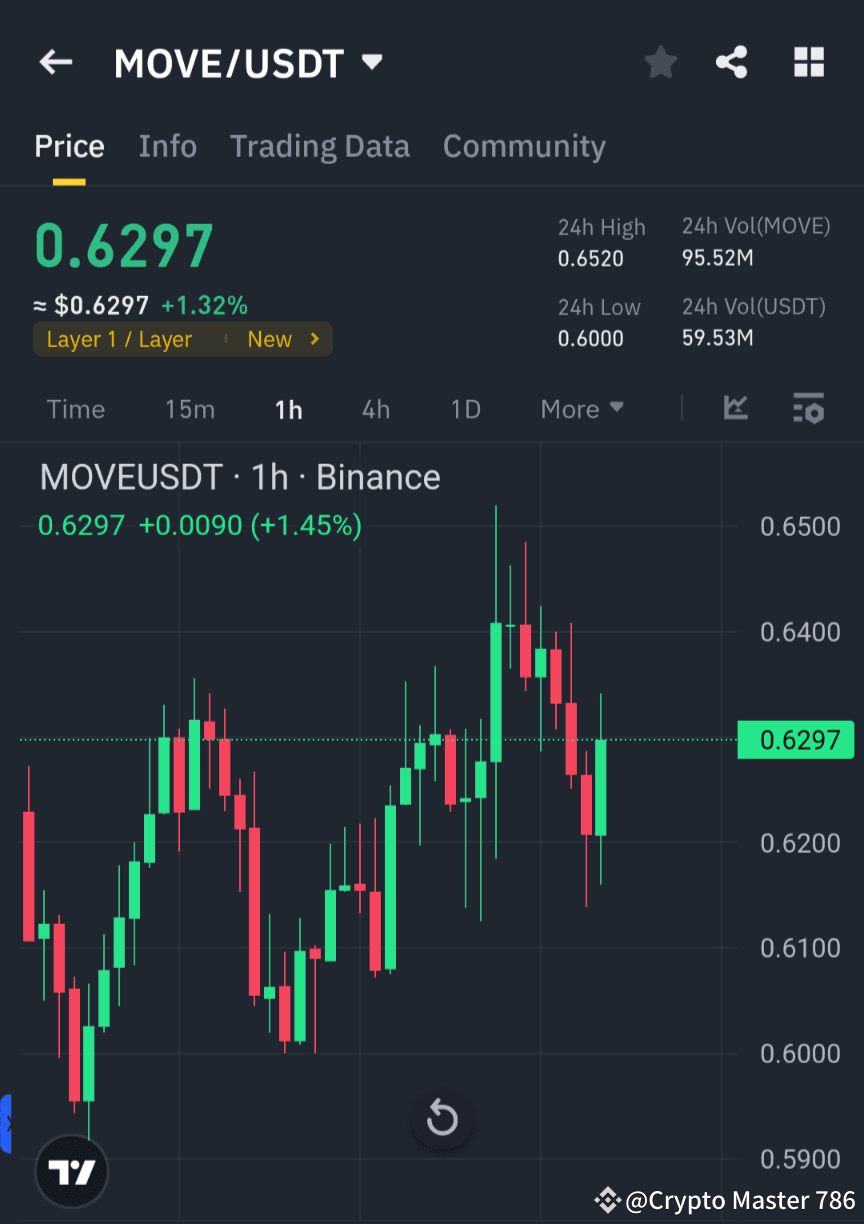
Task: Refresh the chart with the reset icon
Action: point(442,1119)
